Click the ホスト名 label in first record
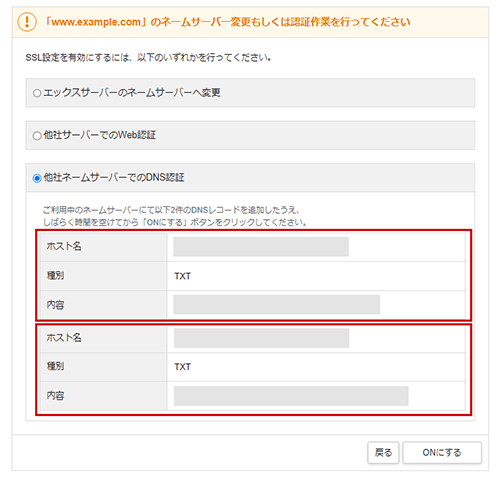This screenshot has height=479, width=500. click(64, 246)
